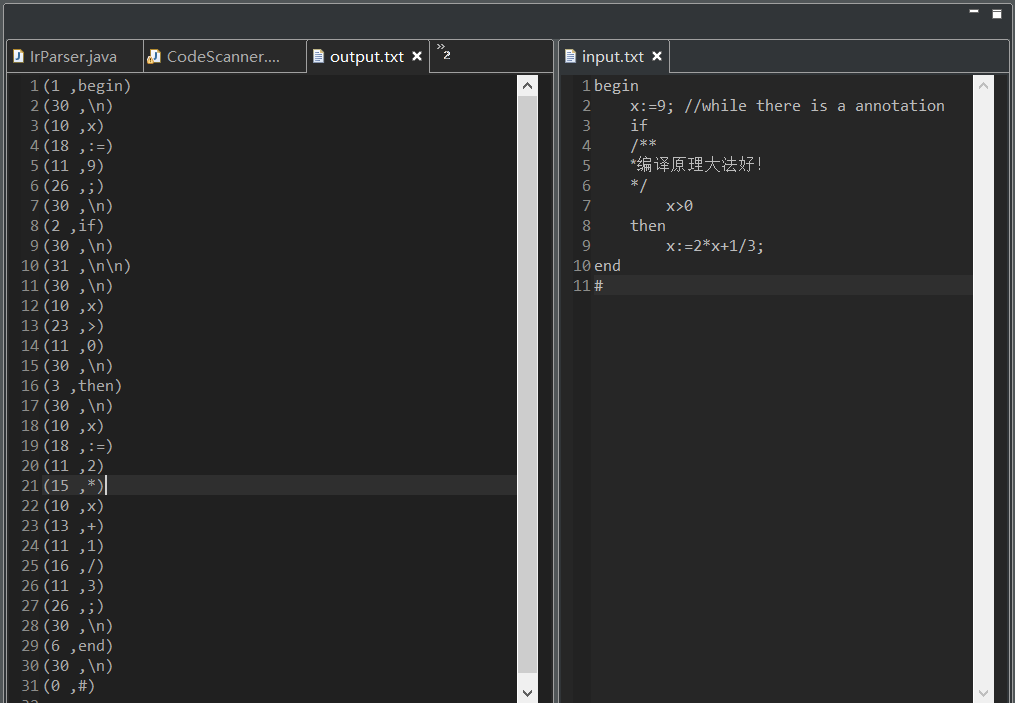The height and width of the screenshot is (703, 1015).
Task: Click the "*/" comment end in input.txt
Action: point(639,186)
